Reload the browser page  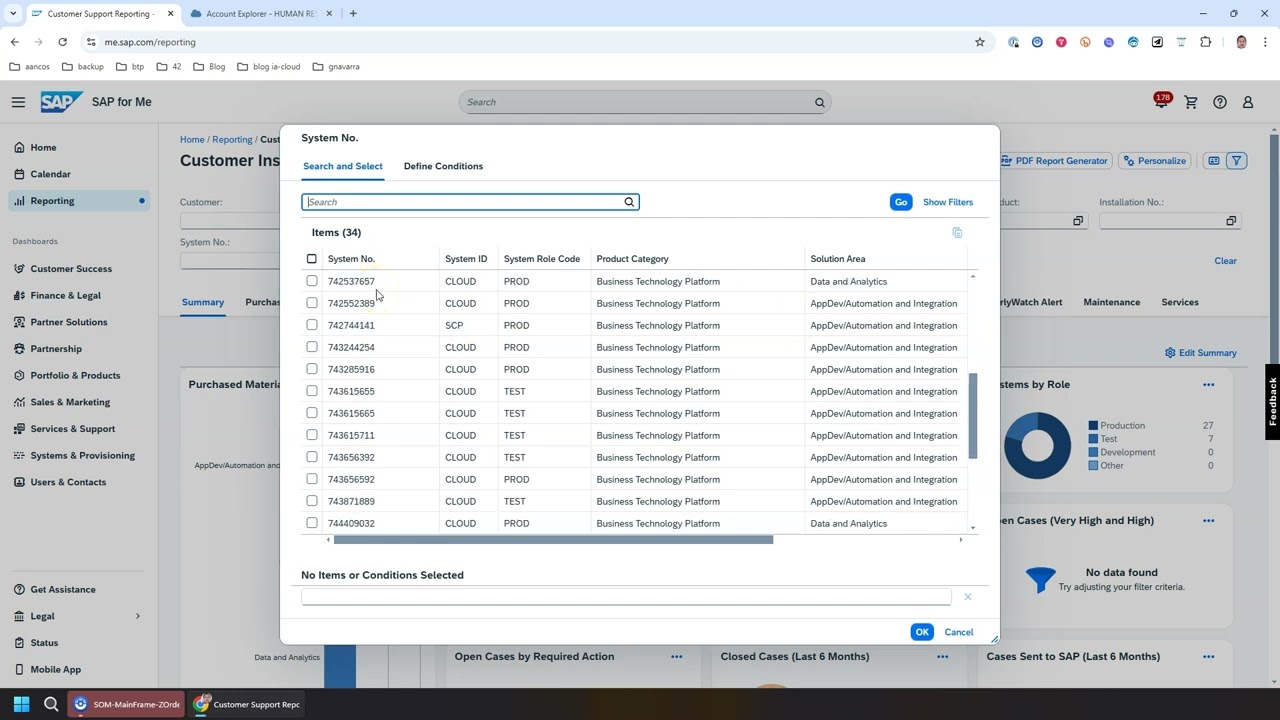point(62,42)
